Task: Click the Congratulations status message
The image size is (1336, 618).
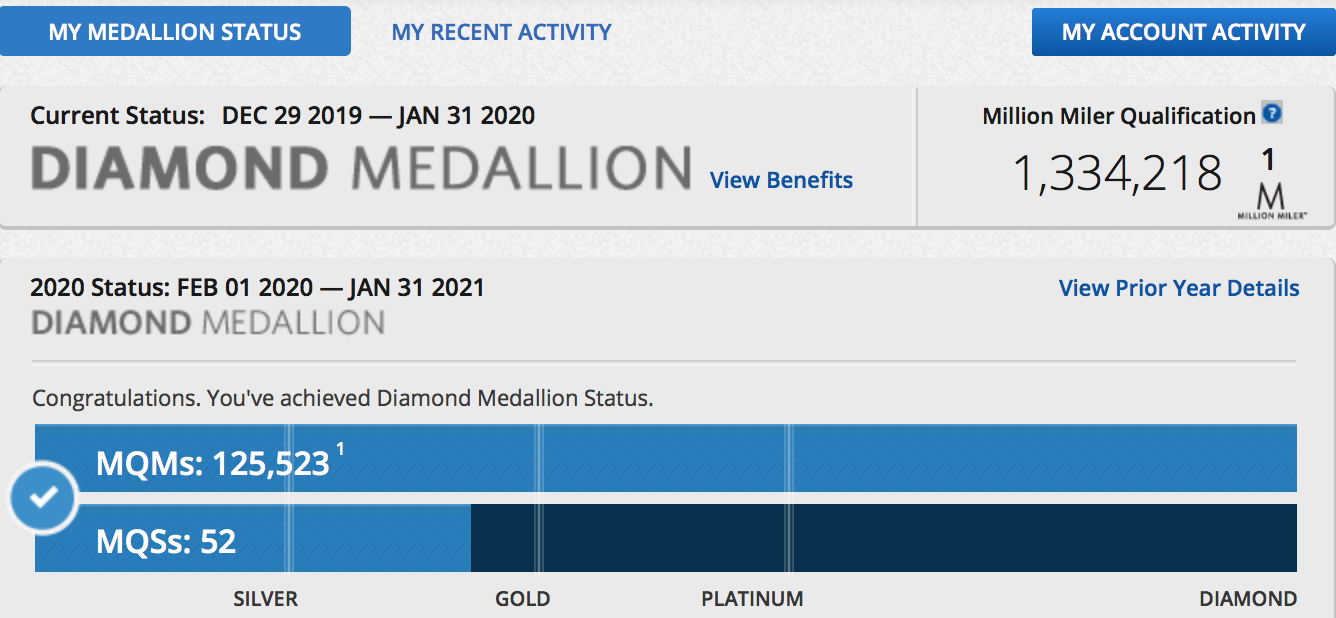Action: click(342, 398)
